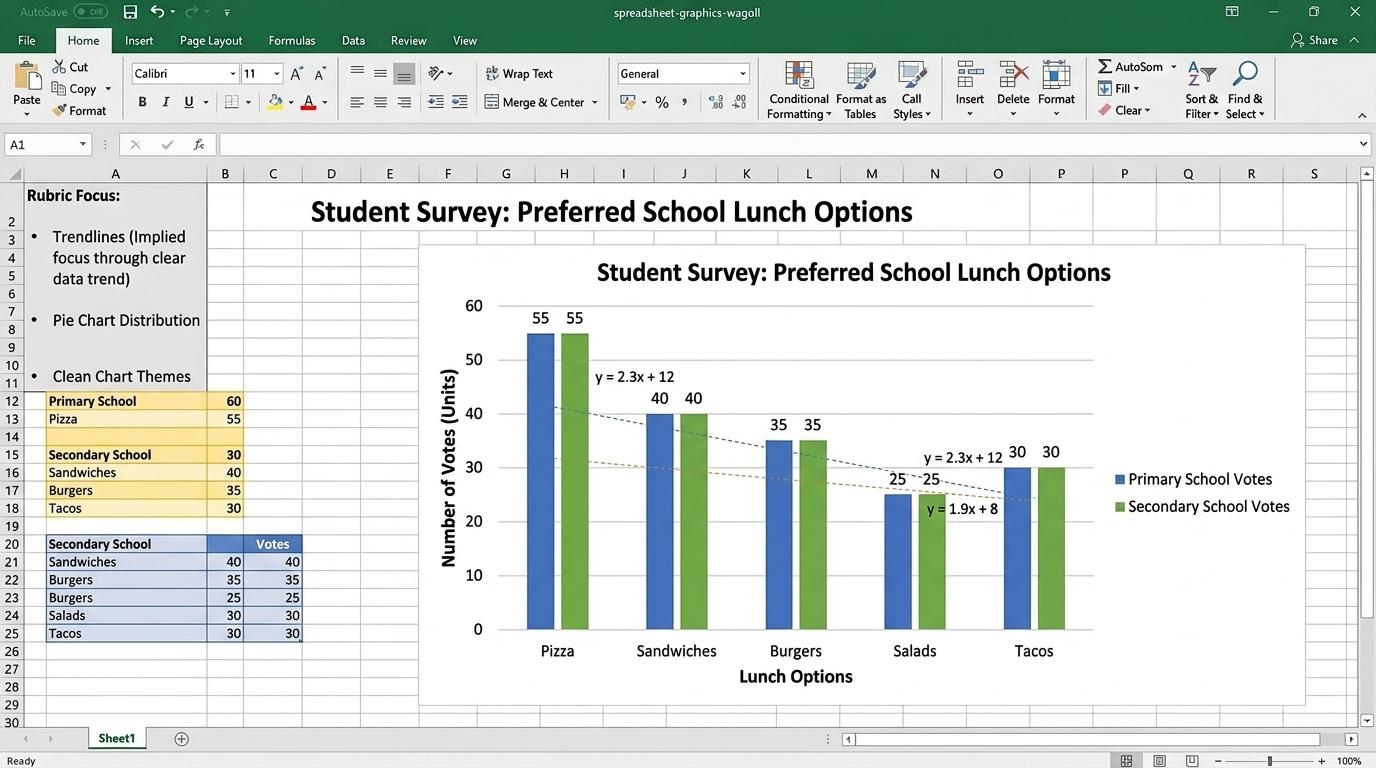
Task: Open Conditional Formatting
Action: pyautogui.click(x=799, y=90)
